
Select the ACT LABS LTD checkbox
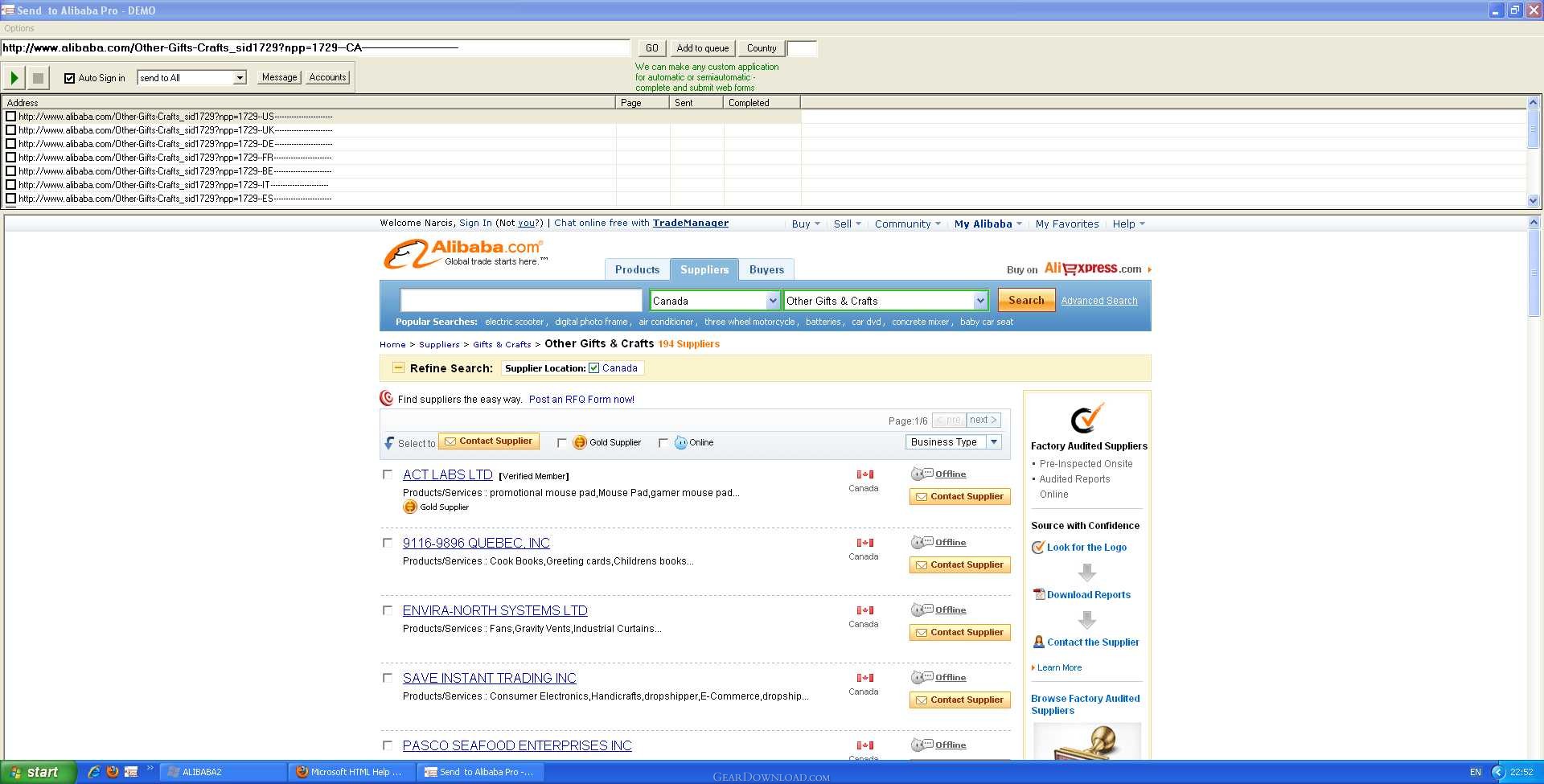[387, 474]
